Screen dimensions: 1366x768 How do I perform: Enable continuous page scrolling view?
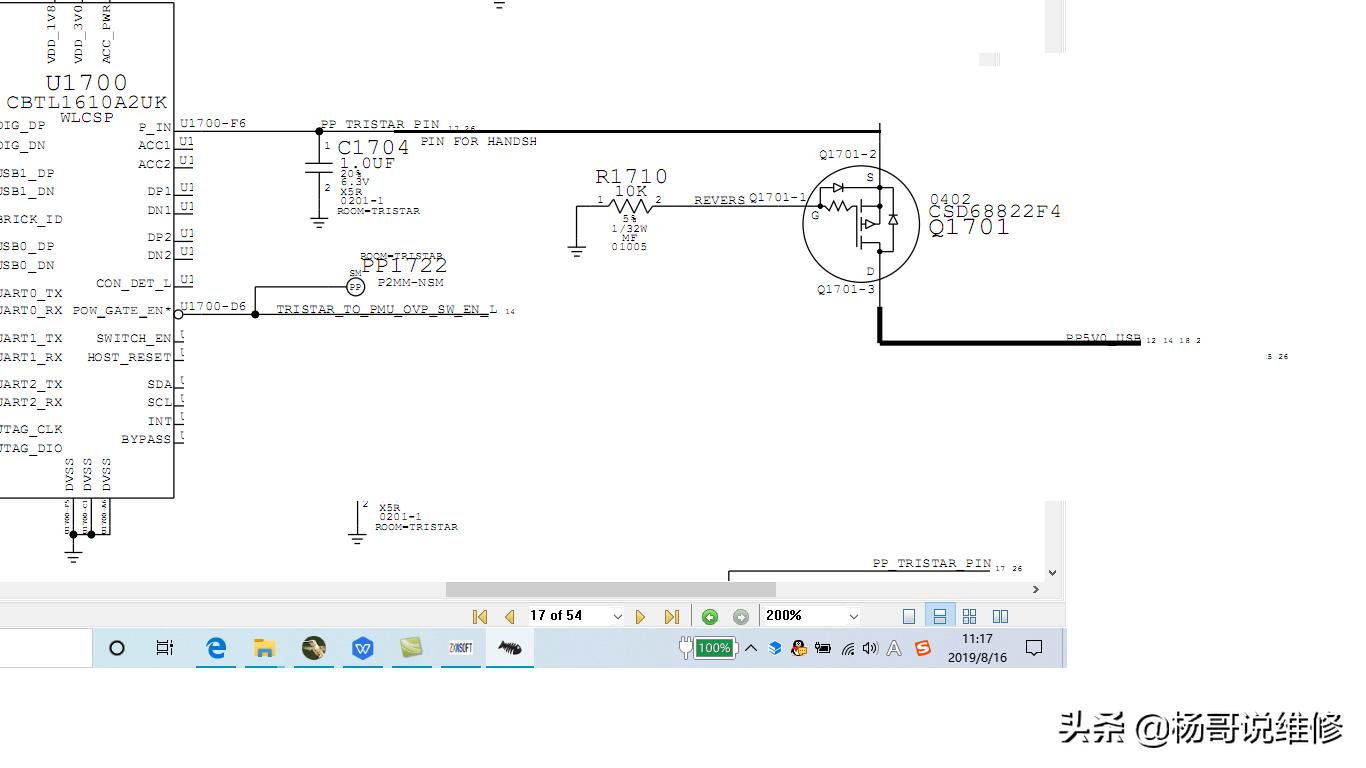(939, 616)
